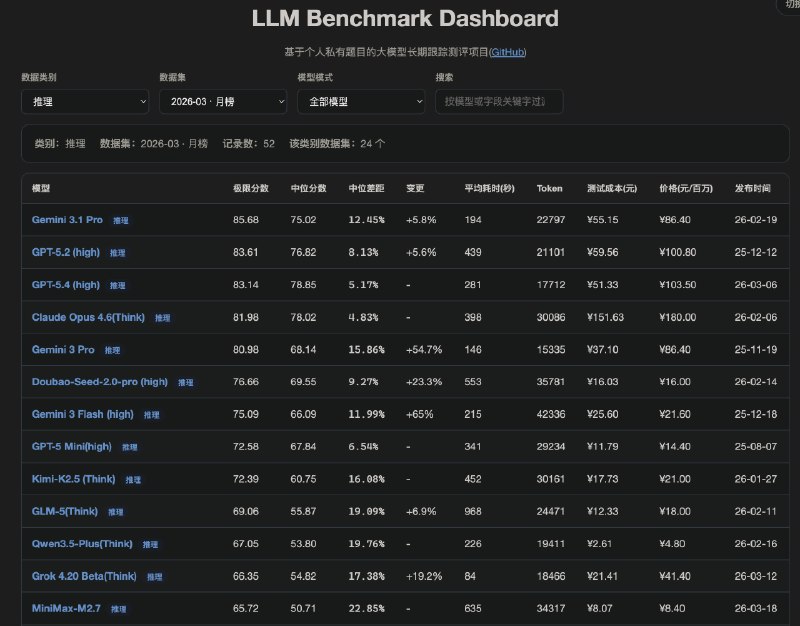Screen dimensions: 800x626
Task: Open the Gemini 3 Pro model link
Action: (x=63, y=349)
